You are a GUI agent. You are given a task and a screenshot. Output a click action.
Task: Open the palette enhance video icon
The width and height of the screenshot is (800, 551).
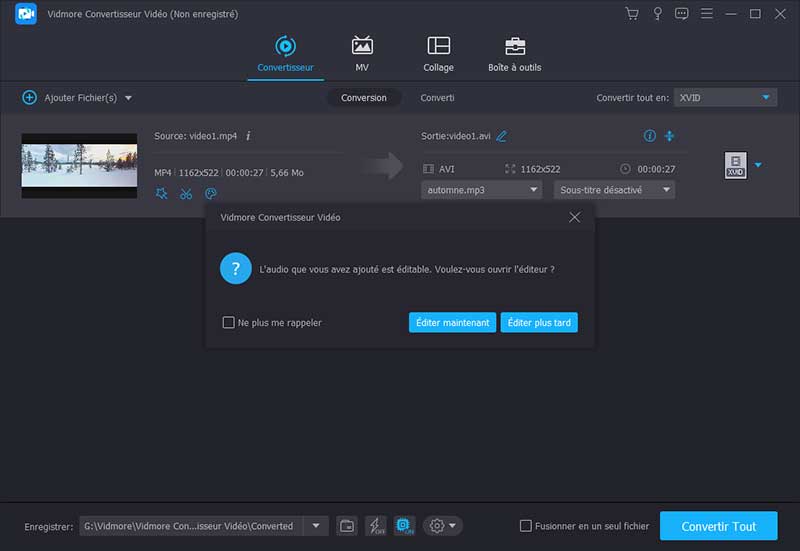(210, 193)
